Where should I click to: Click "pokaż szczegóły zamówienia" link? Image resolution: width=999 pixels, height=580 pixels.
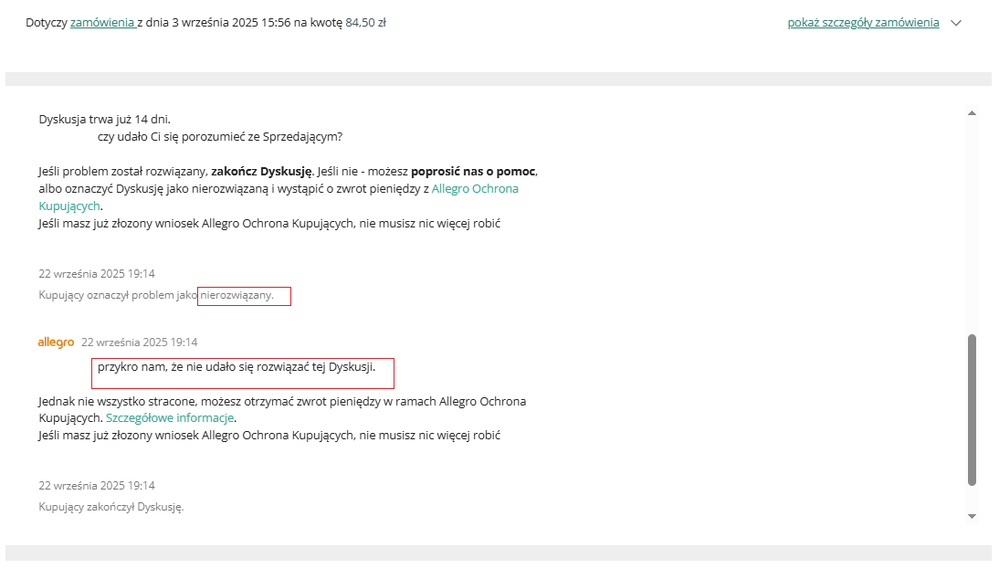(x=863, y=22)
